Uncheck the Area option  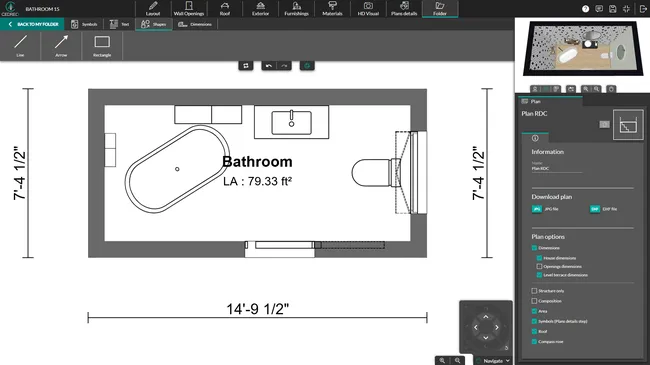pyautogui.click(x=534, y=311)
